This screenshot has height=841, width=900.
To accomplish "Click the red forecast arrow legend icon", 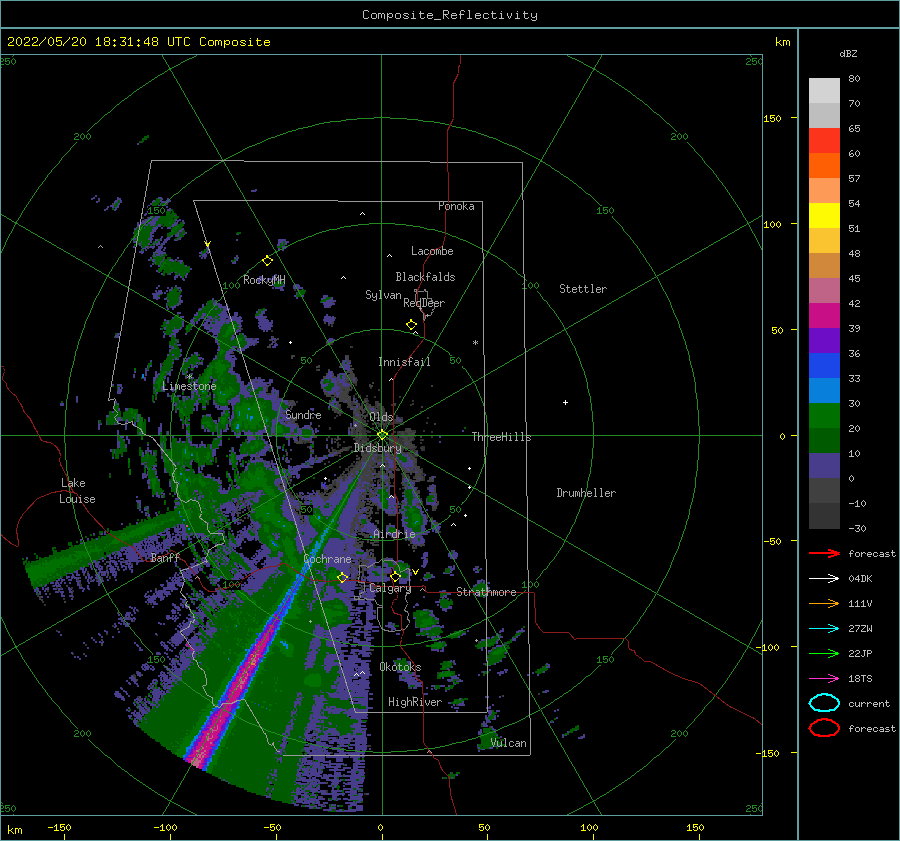I will [824, 553].
